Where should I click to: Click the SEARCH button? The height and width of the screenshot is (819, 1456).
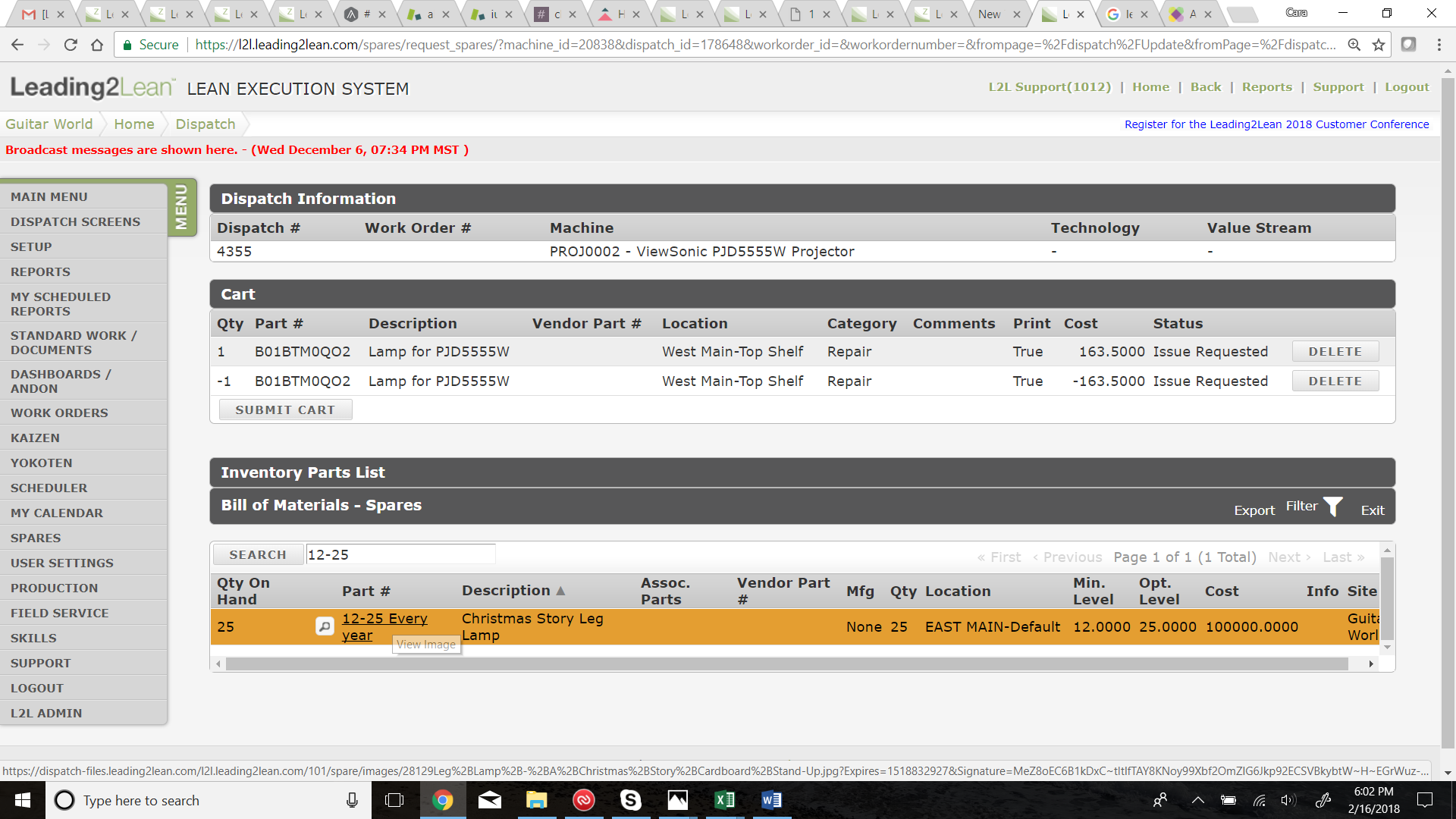258,555
